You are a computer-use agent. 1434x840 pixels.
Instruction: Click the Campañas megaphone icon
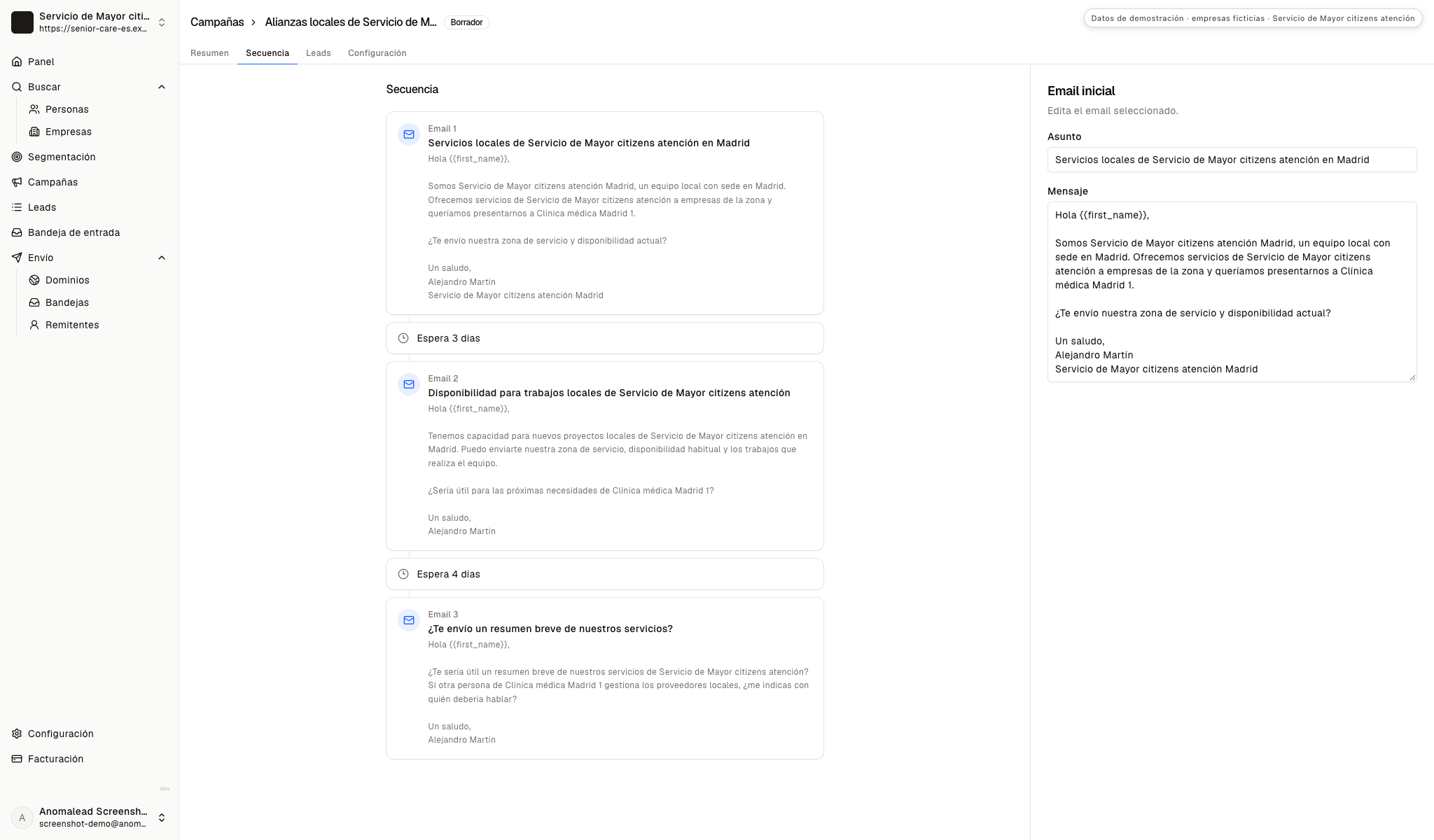coord(17,182)
